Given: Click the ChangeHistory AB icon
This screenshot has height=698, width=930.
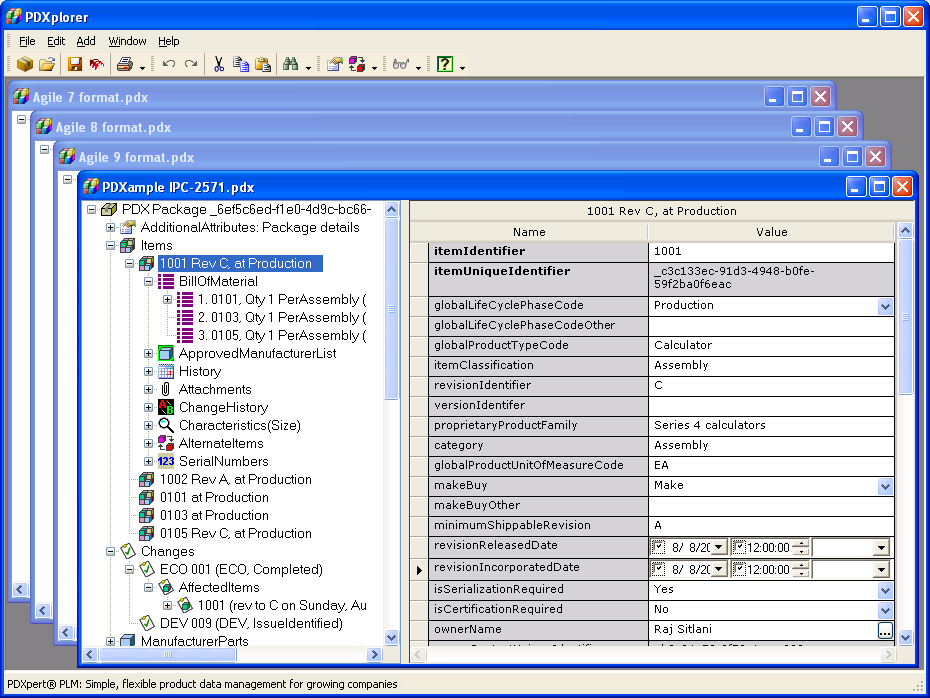Looking at the screenshot, I should click(166, 407).
